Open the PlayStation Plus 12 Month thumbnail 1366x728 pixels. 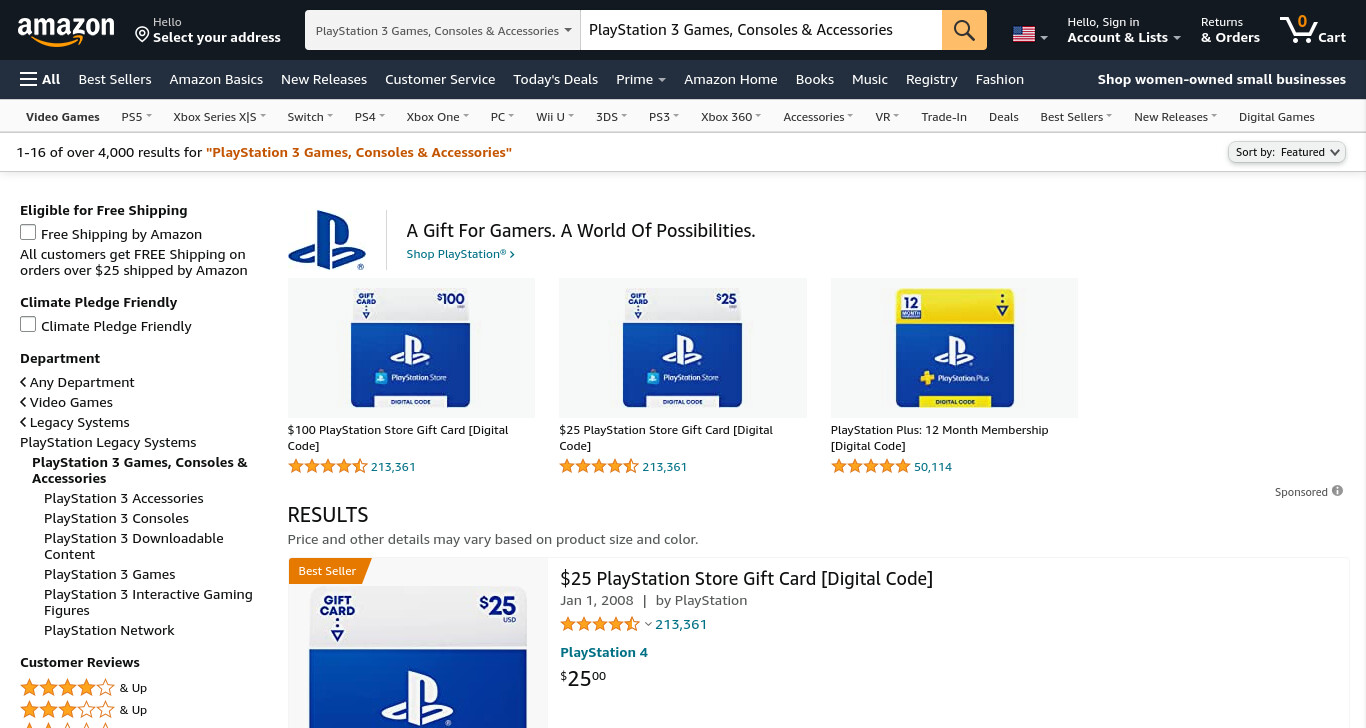tap(954, 348)
